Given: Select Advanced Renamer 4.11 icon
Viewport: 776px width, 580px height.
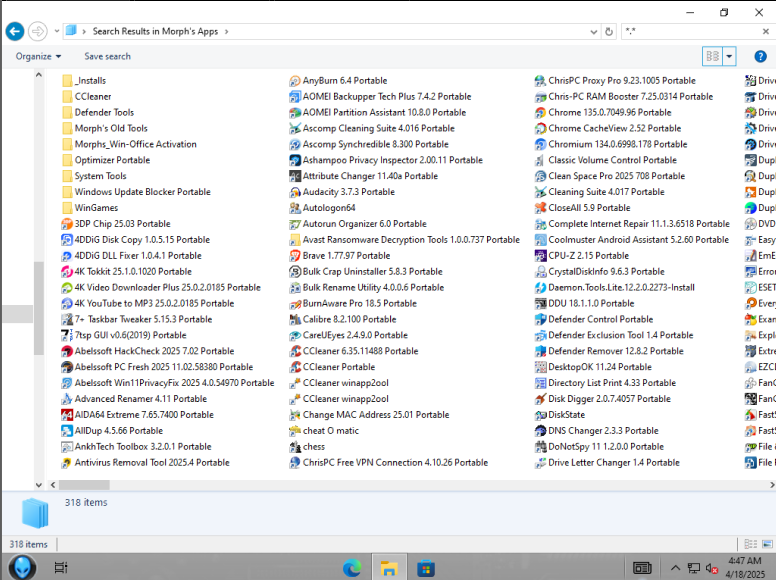Looking at the screenshot, I should (x=67, y=399).
